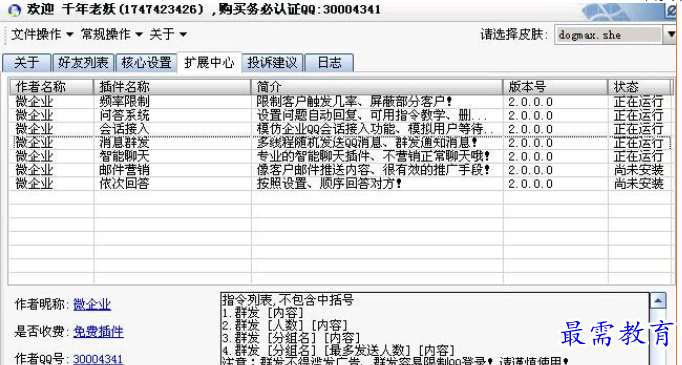Click the app logo icon in title bar
Image resolution: width=682 pixels, height=365 pixels.
tap(14, 10)
